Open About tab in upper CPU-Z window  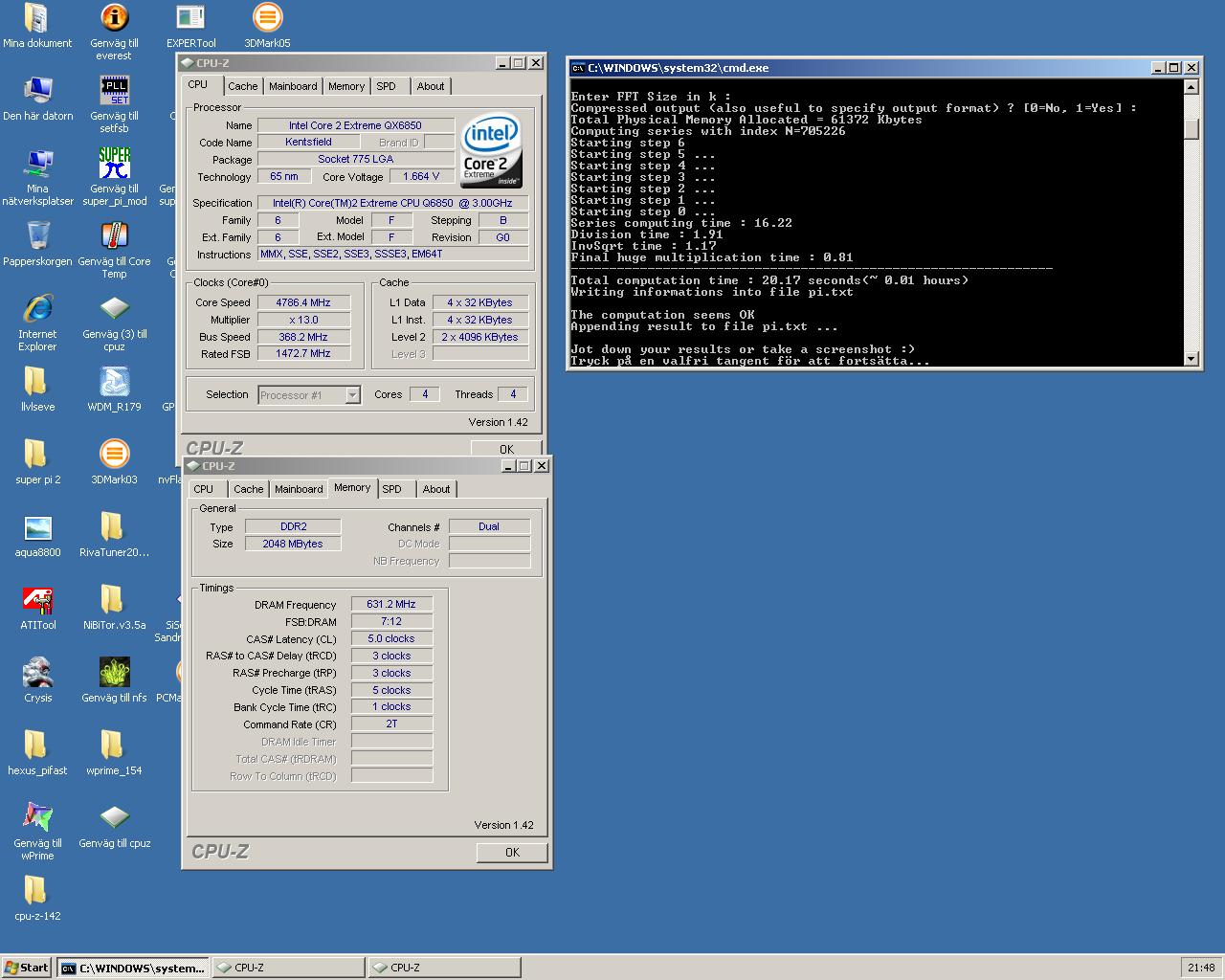[x=431, y=86]
